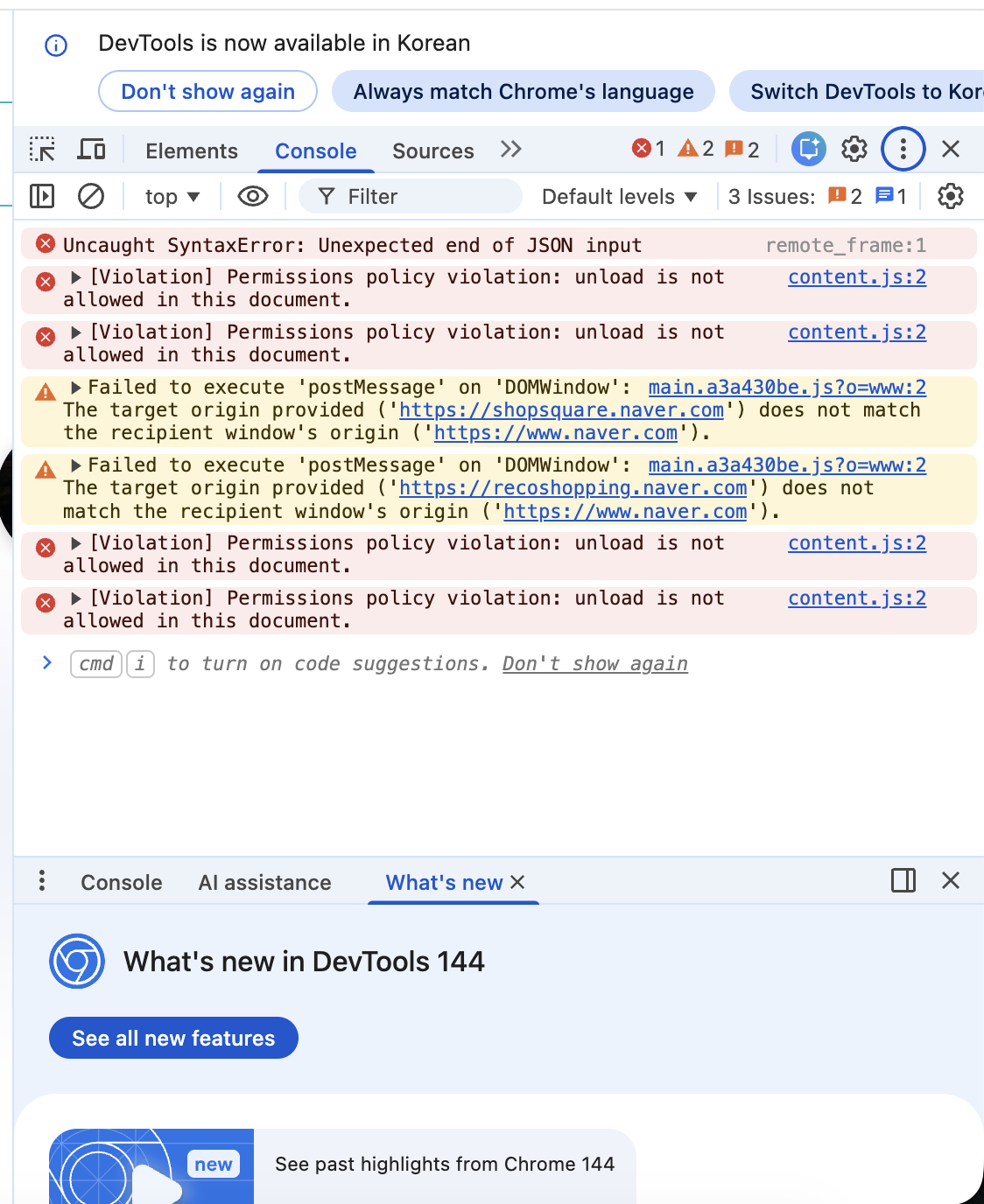Create a live expression with eye icon
The width and height of the screenshot is (984, 1204).
pos(253,196)
